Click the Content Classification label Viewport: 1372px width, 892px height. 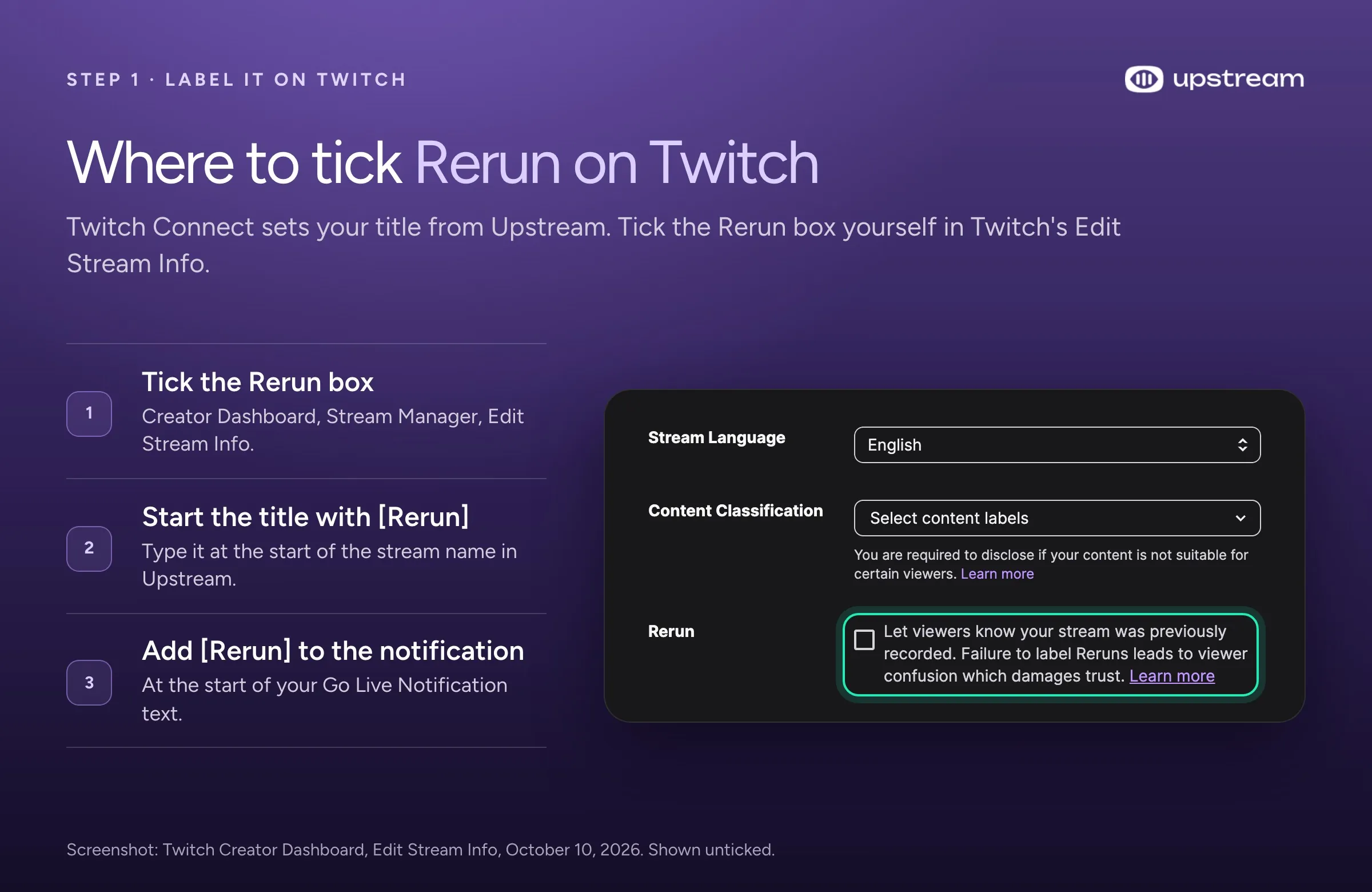click(x=736, y=510)
